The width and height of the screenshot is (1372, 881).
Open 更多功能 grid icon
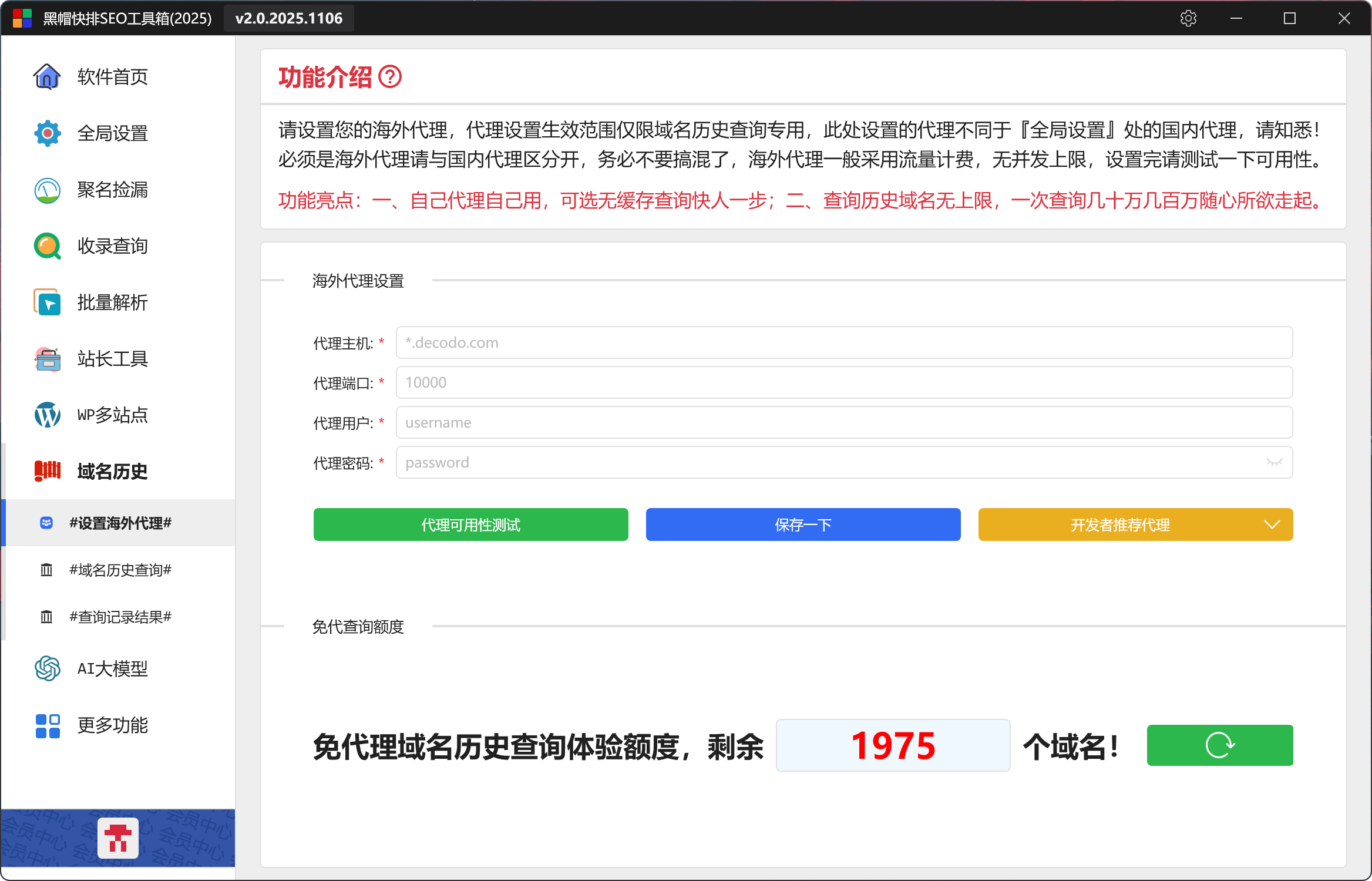click(47, 725)
